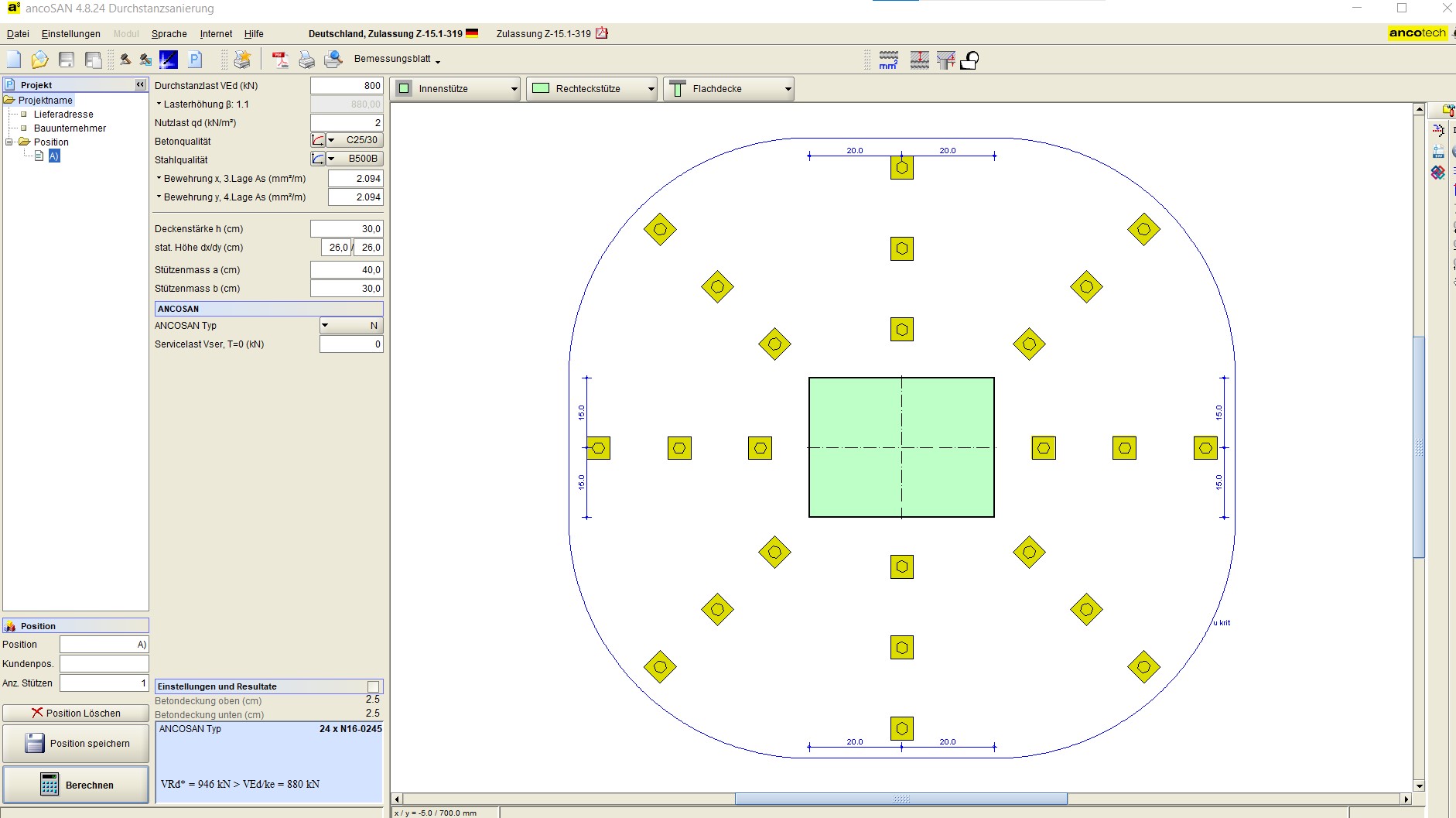
Task: Open the Sprache menu
Action: (169, 34)
